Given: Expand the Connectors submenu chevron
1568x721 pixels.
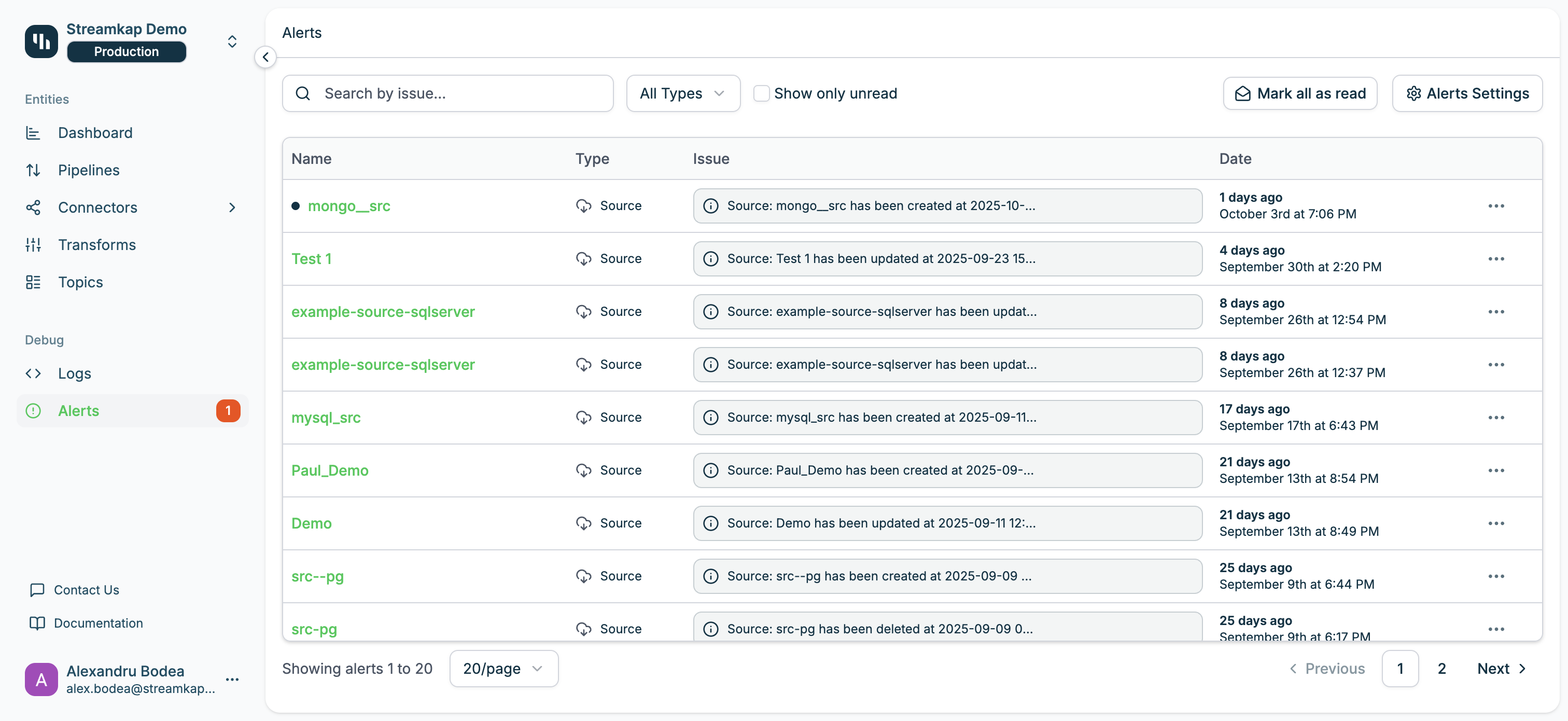Looking at the screenshot, I should (232, 207).
